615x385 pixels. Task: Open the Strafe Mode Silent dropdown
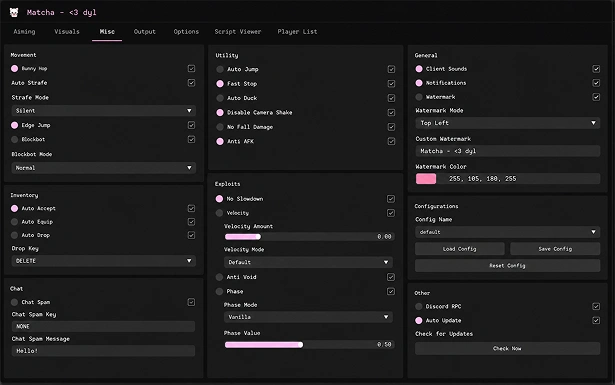point(104,111)
